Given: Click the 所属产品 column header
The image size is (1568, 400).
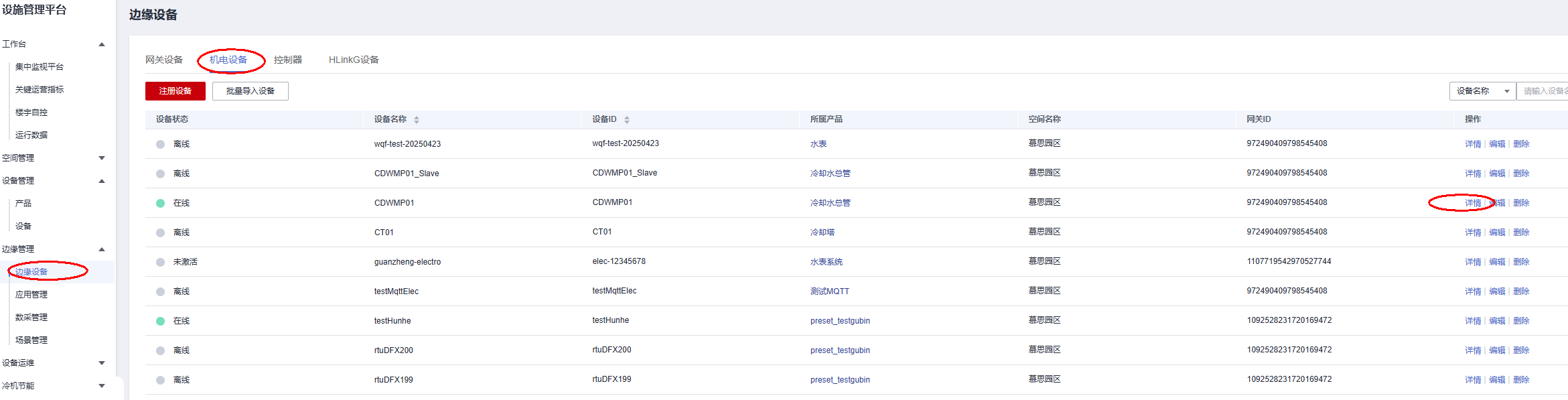Looking at the screenshot, I should [827, 119].
